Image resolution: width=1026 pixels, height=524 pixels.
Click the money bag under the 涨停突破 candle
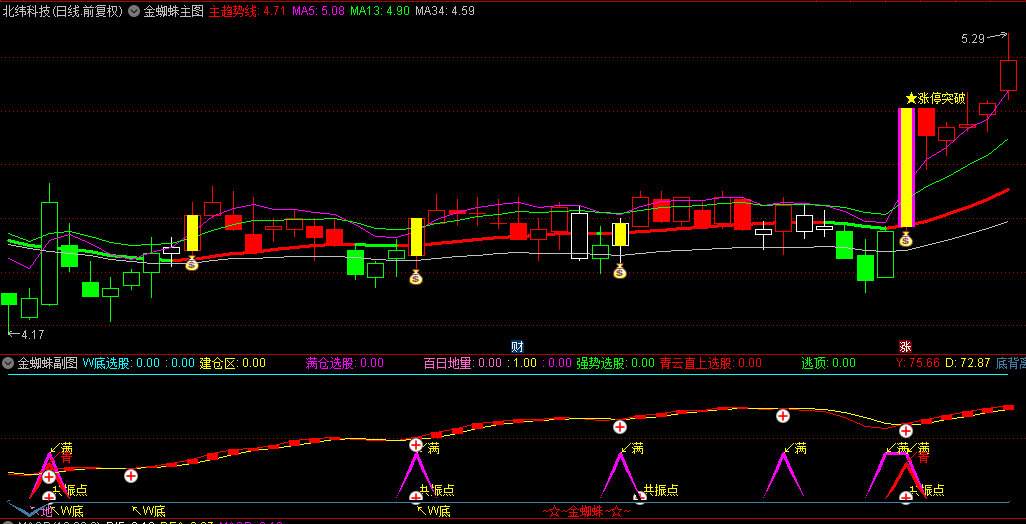(906, 239)
